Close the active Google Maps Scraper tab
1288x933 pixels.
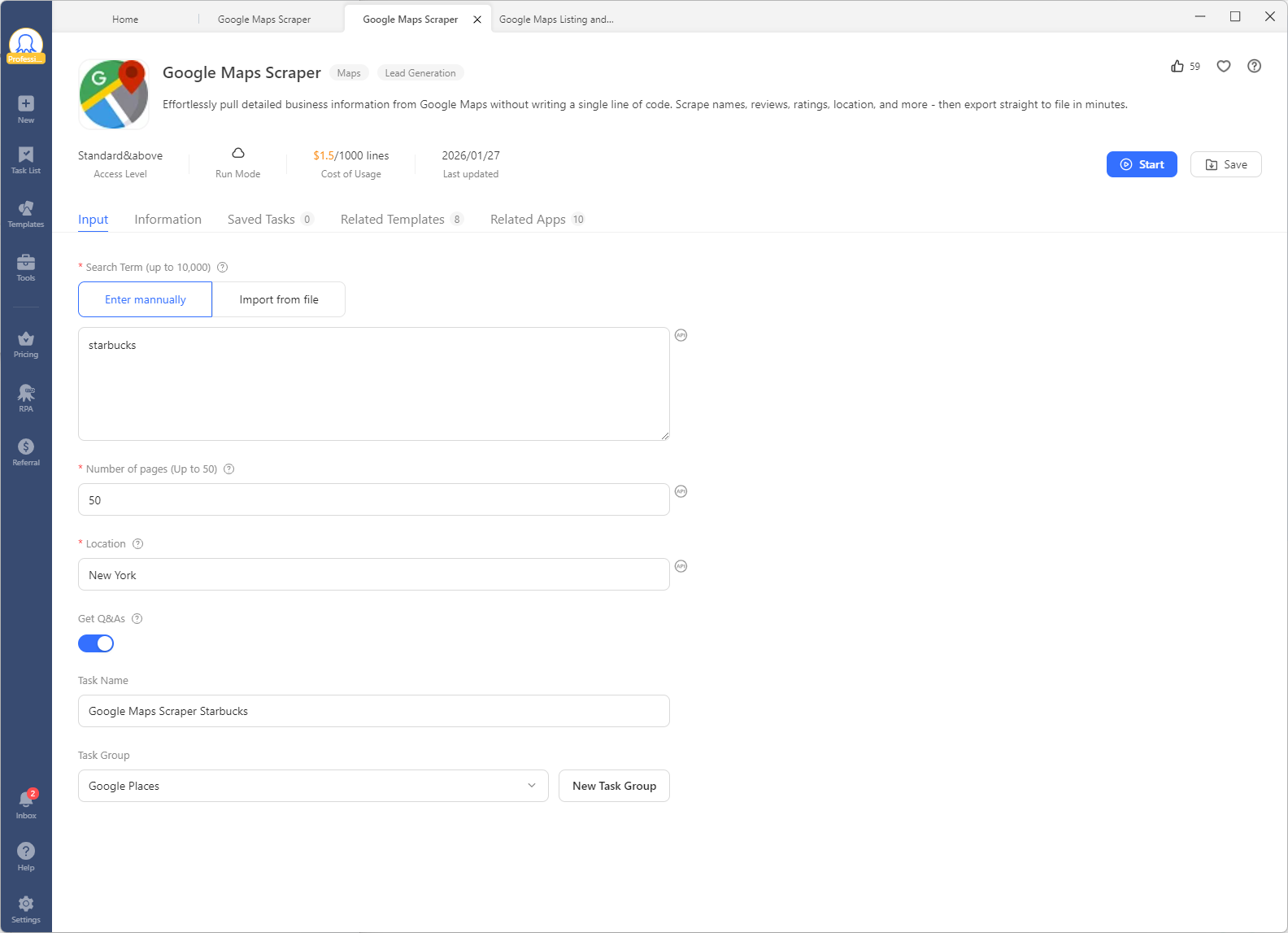tap(477, 20)
